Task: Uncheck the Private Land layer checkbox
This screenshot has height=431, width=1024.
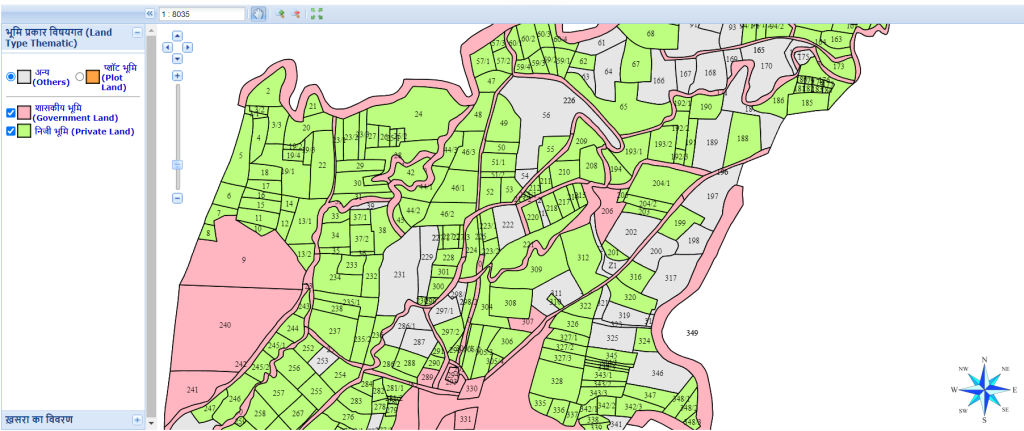Action: click(x=12, y=131)
